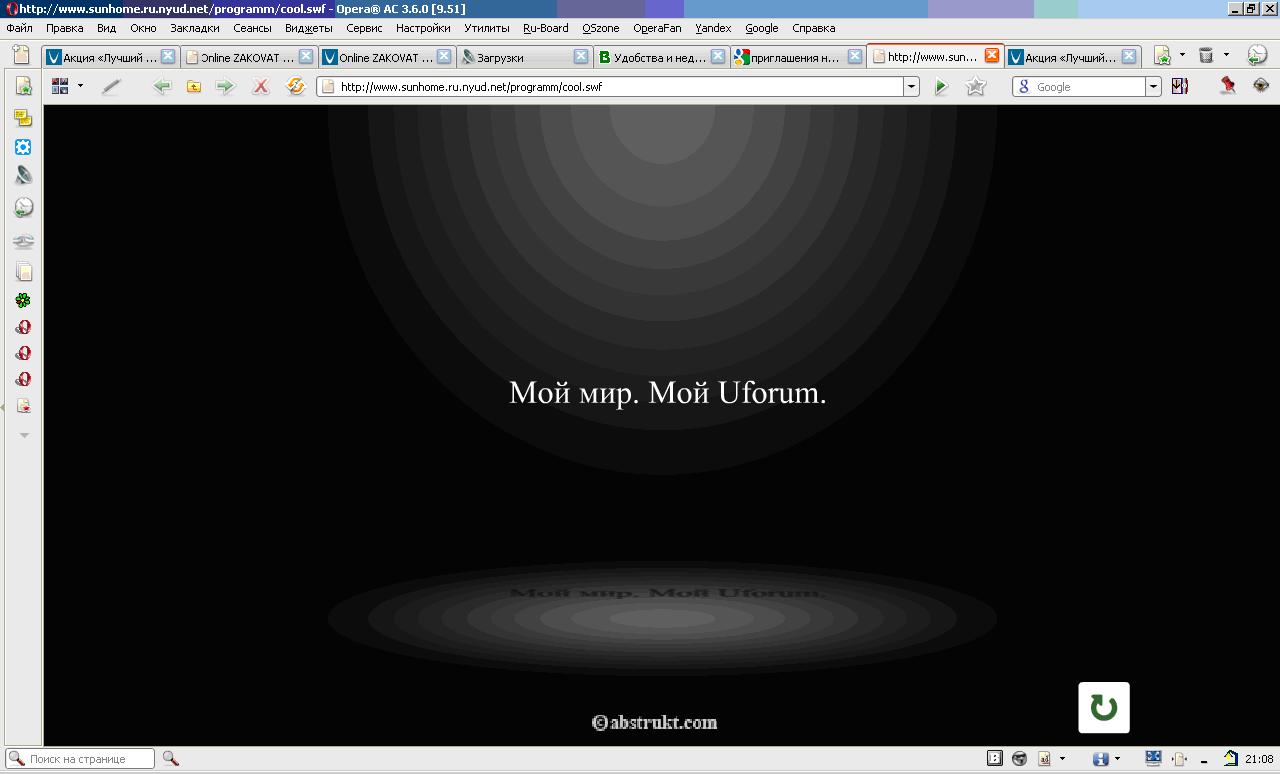Image resolution: width=1280 pixels, height=774 pixels.
Task: Open the page document panel in sidebar
Action: (23, 272)
